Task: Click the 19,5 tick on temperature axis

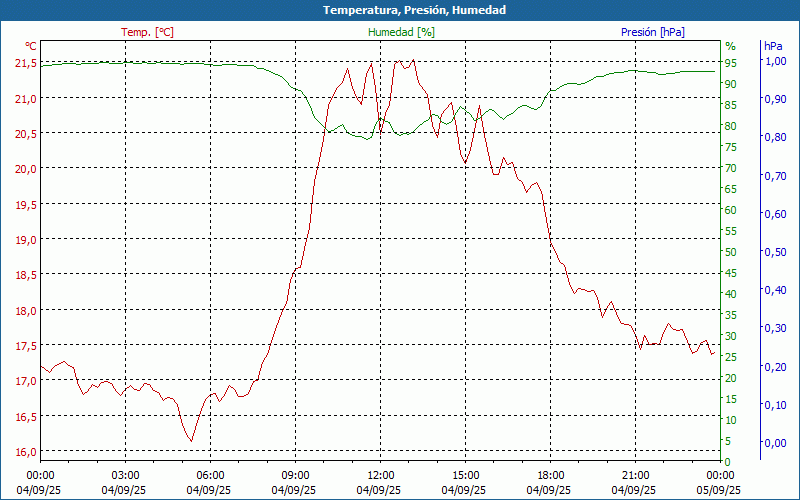Action: pyautogui.click(x=27, y=205)
